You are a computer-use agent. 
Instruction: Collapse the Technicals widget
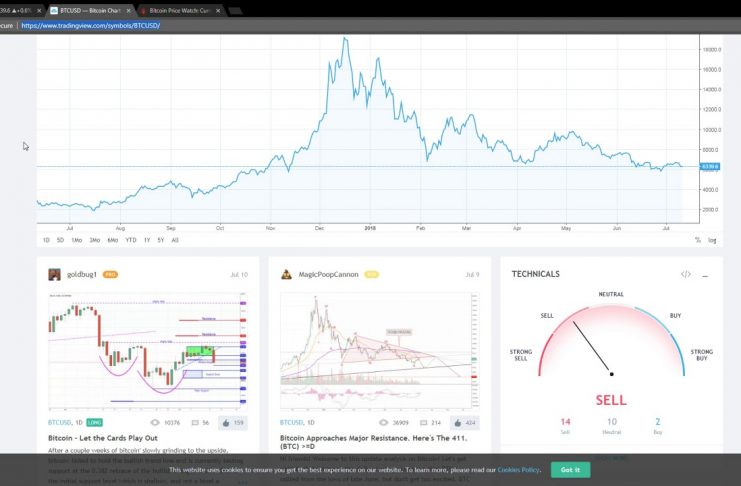[705, 275]
